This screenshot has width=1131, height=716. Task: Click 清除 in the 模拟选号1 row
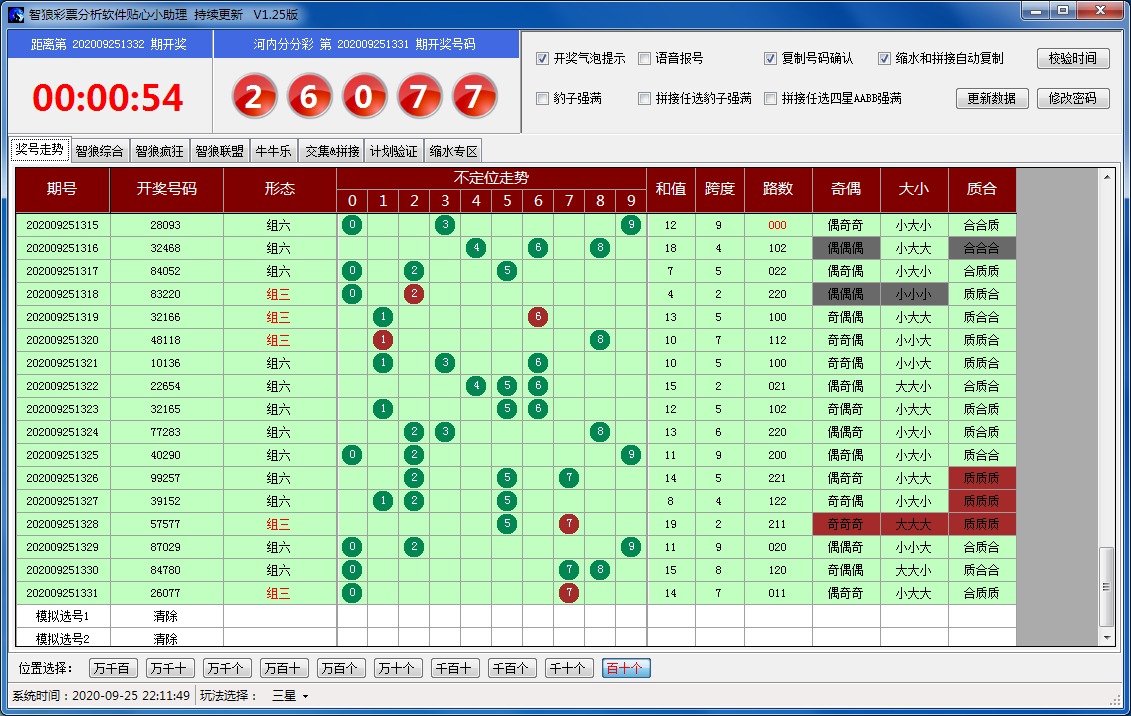[x=166, y=616]
